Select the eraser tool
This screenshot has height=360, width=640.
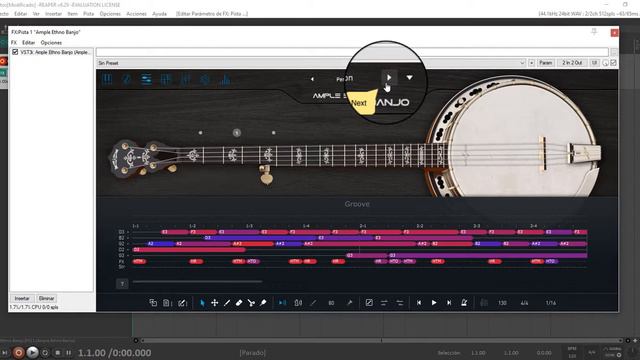point(239,302)
